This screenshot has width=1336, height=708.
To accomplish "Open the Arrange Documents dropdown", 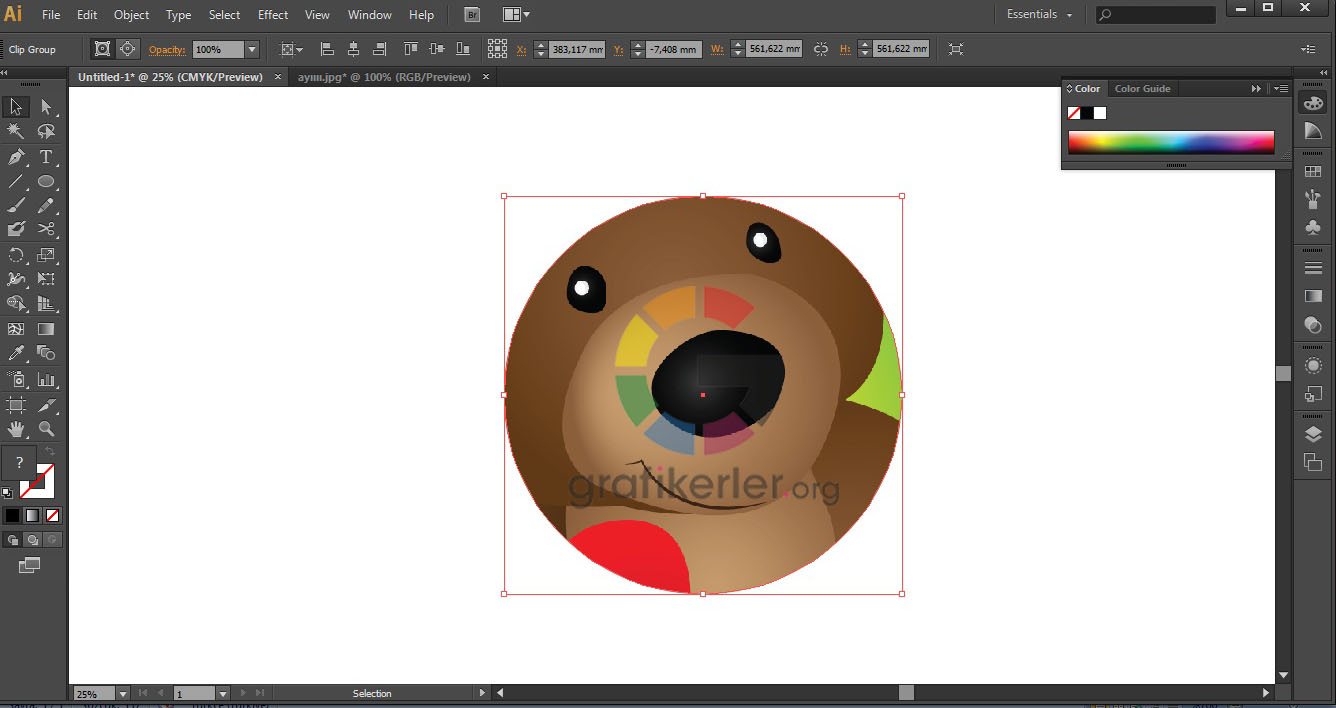I will pos(516,15).
